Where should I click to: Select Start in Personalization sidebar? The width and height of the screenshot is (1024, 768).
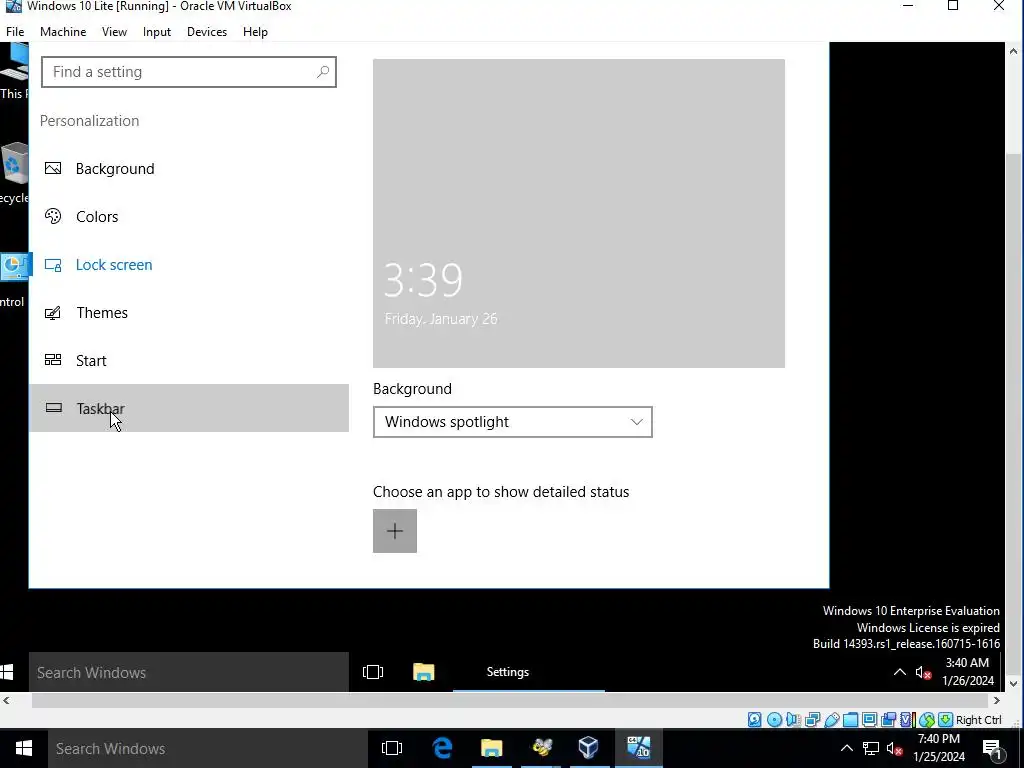(189, 360)
